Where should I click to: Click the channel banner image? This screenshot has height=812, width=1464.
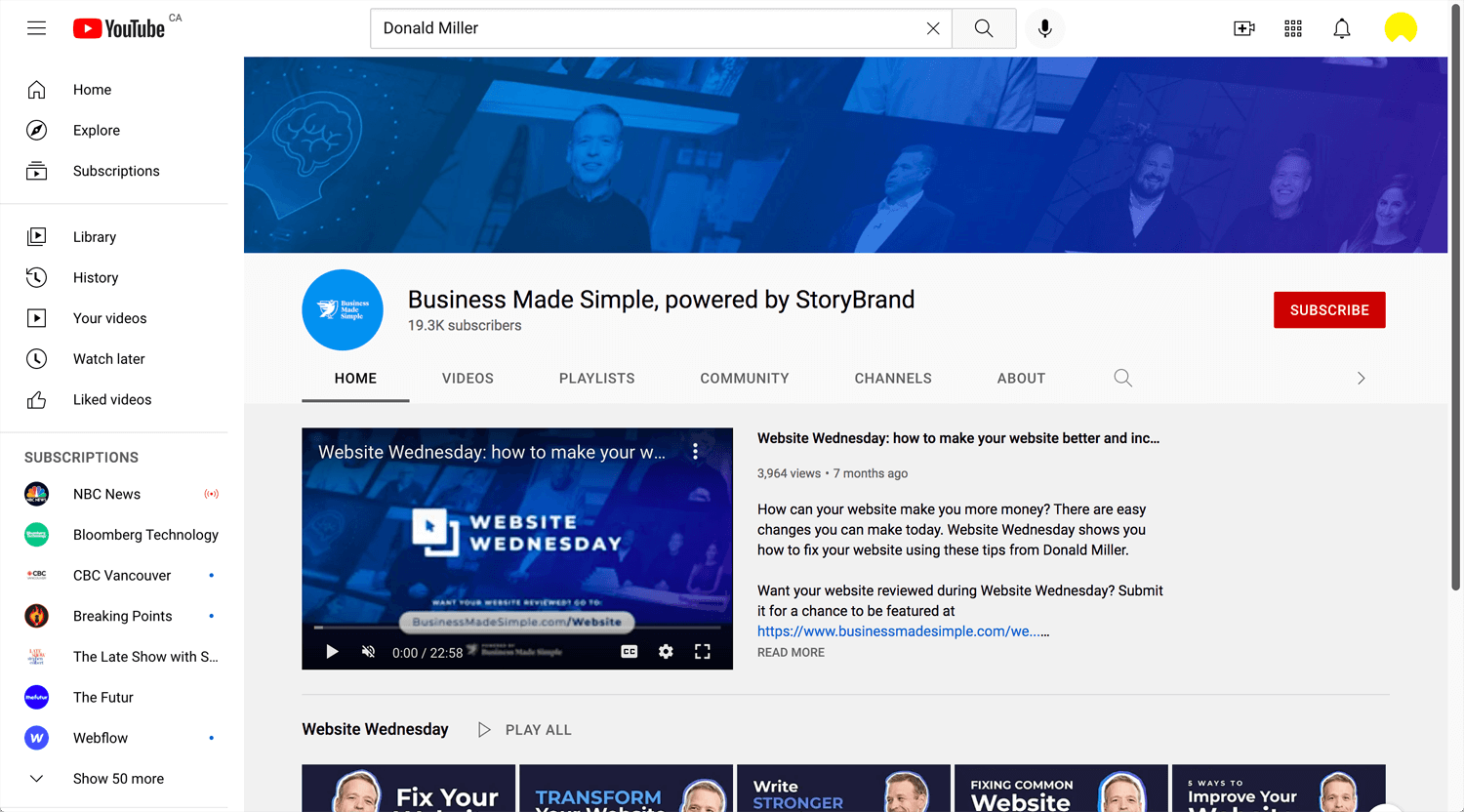click(x=845, y=155)
